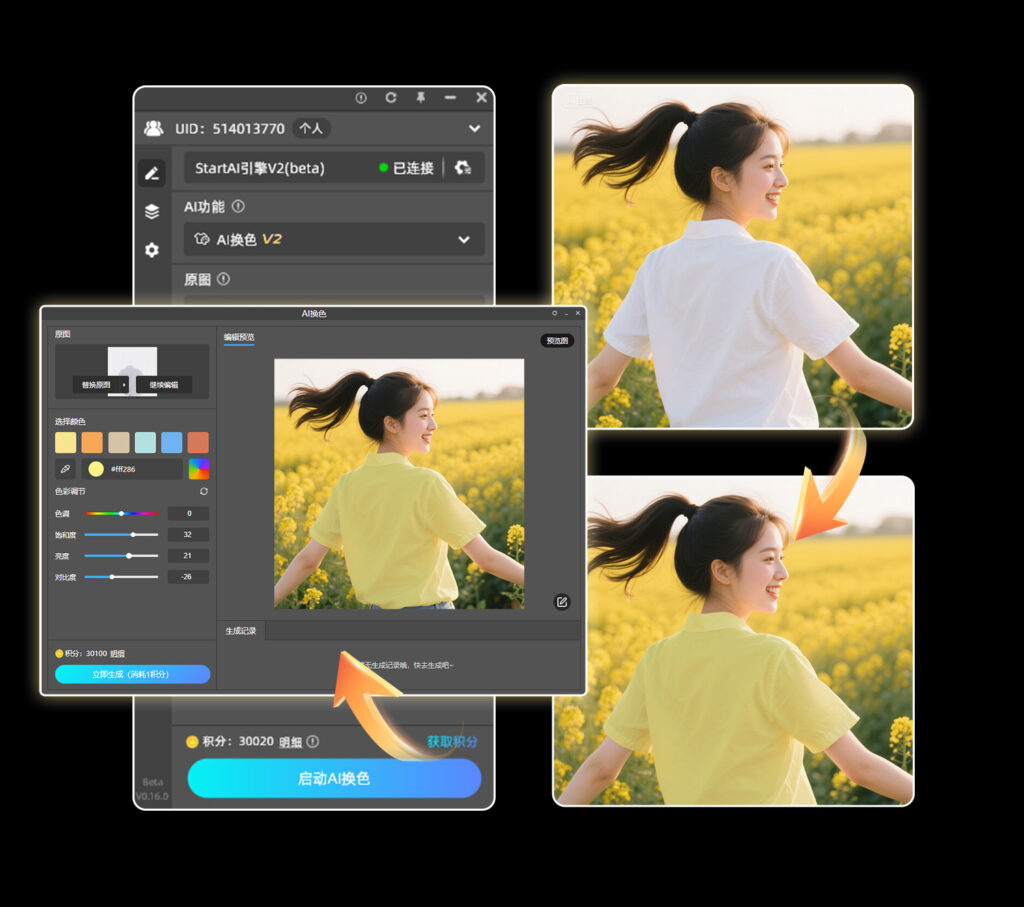Screen dimensions: 1024x907
Task: Switch to the 编辑预览 tab
Action: [x=239, y=338]
